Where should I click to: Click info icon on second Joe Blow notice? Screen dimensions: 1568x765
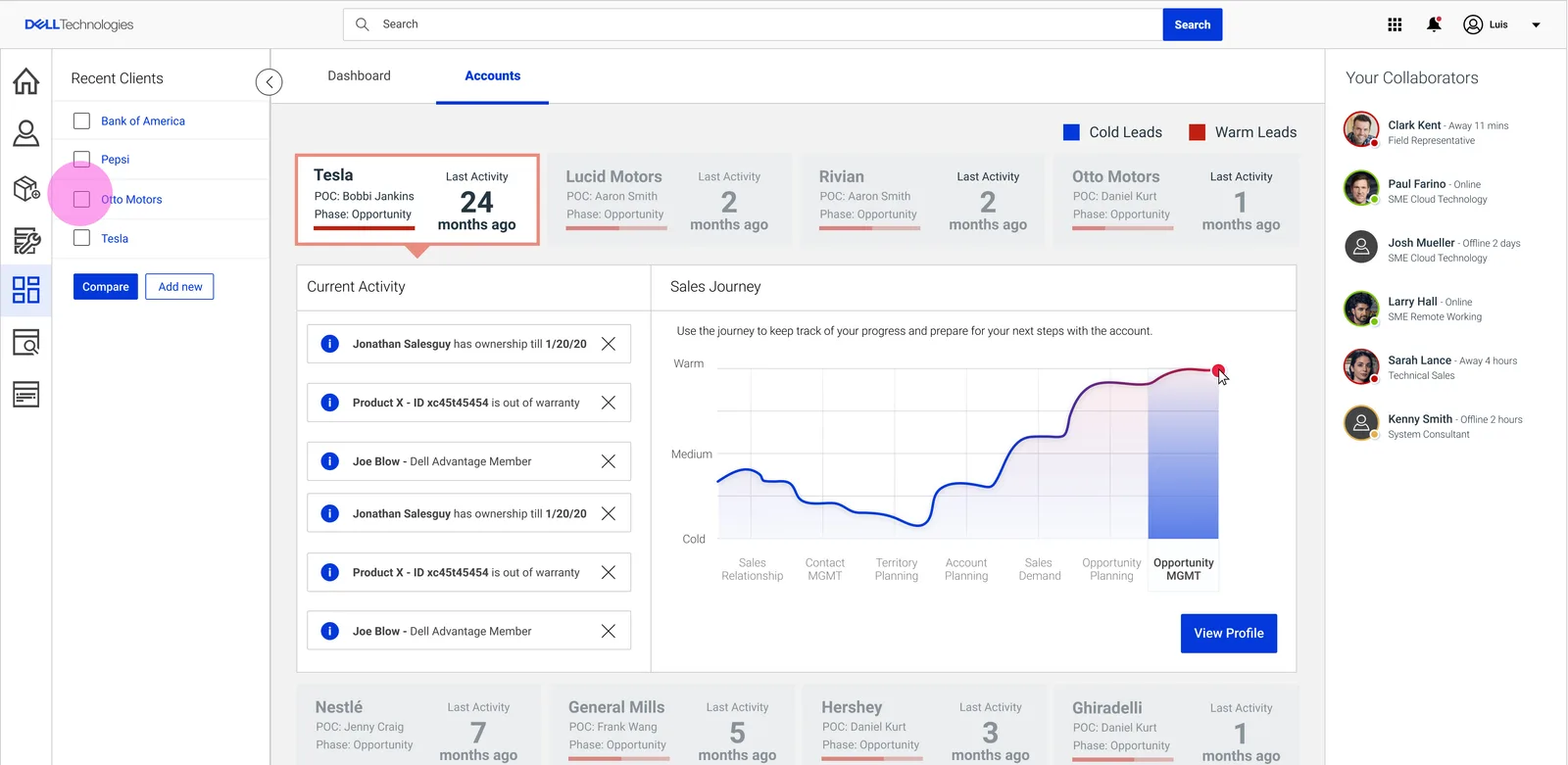330,631
